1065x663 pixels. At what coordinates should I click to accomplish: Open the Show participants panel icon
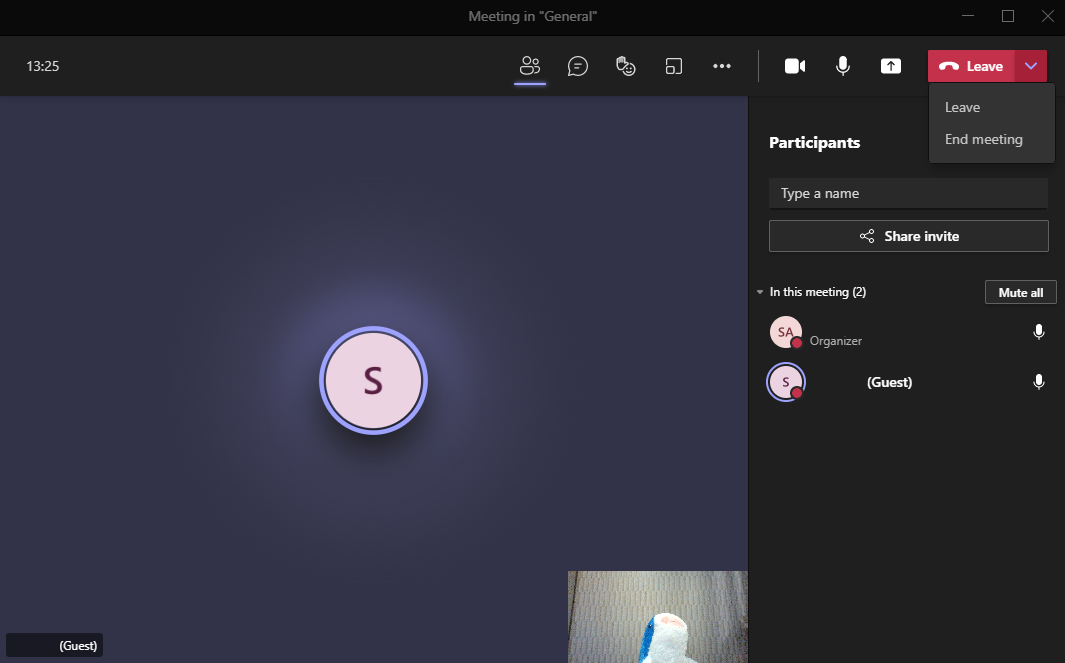point(530,66)
